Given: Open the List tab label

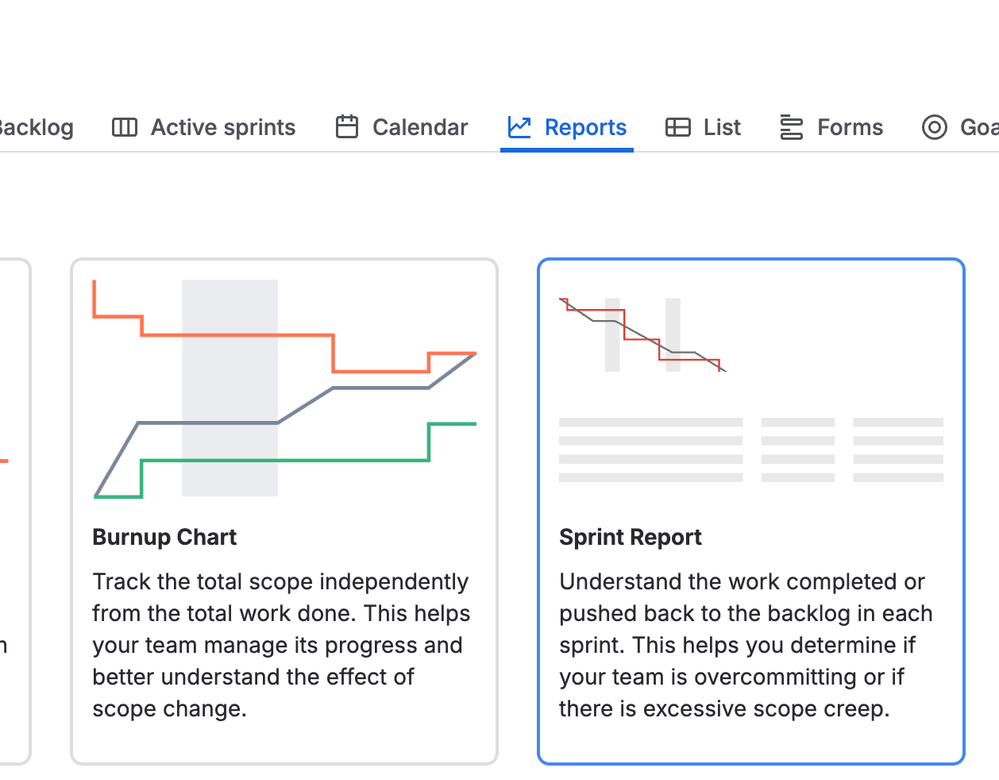Looking at the screenshot, I should [x=722, y=128].
